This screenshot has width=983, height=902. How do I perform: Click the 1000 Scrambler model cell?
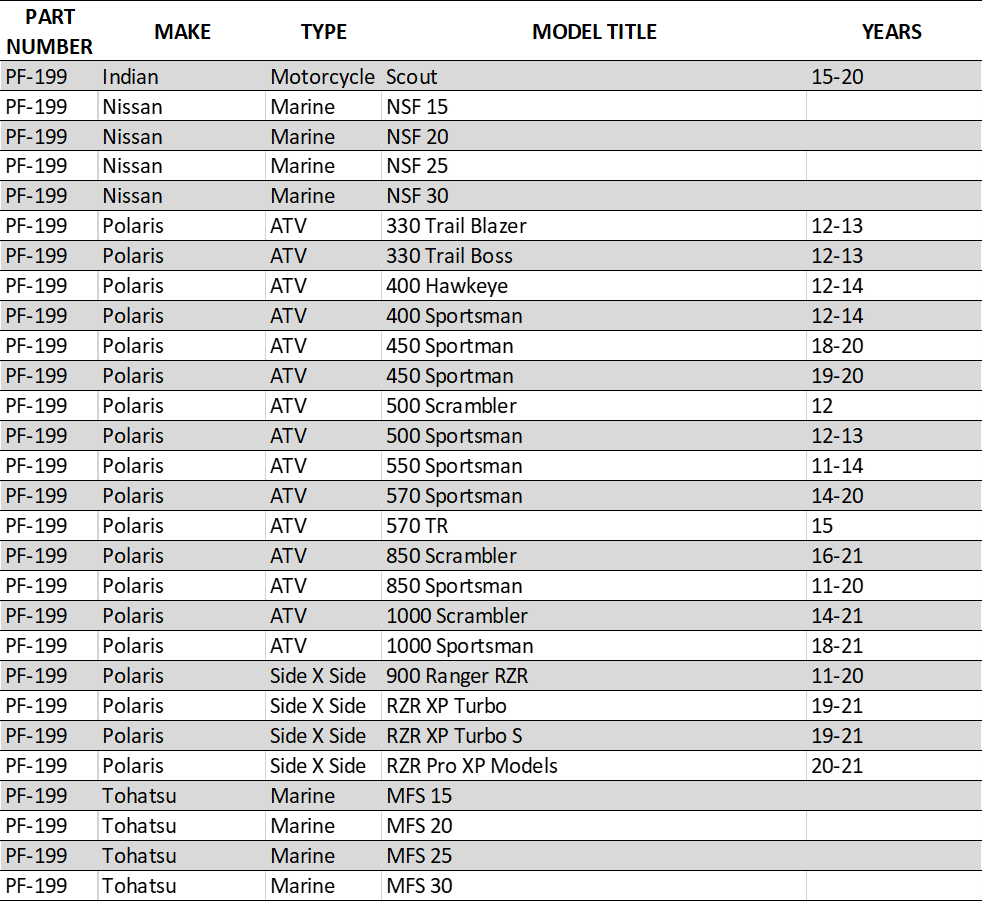[594, 616]
